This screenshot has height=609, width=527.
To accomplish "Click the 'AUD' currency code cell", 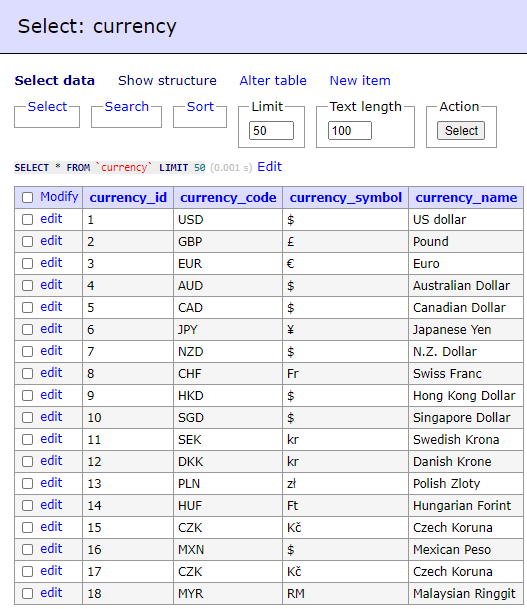I will click(x=228, y=286).
